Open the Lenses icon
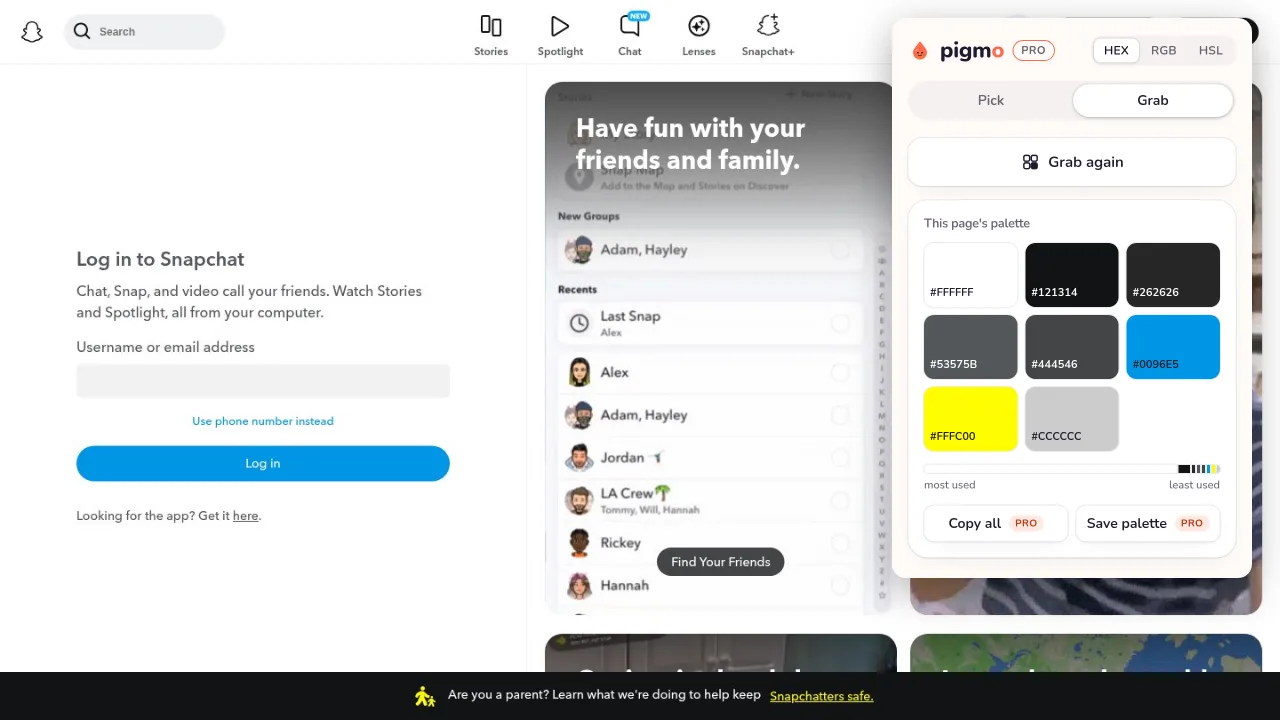This screenshot has width=1280, height=720. tap(699, 26)
